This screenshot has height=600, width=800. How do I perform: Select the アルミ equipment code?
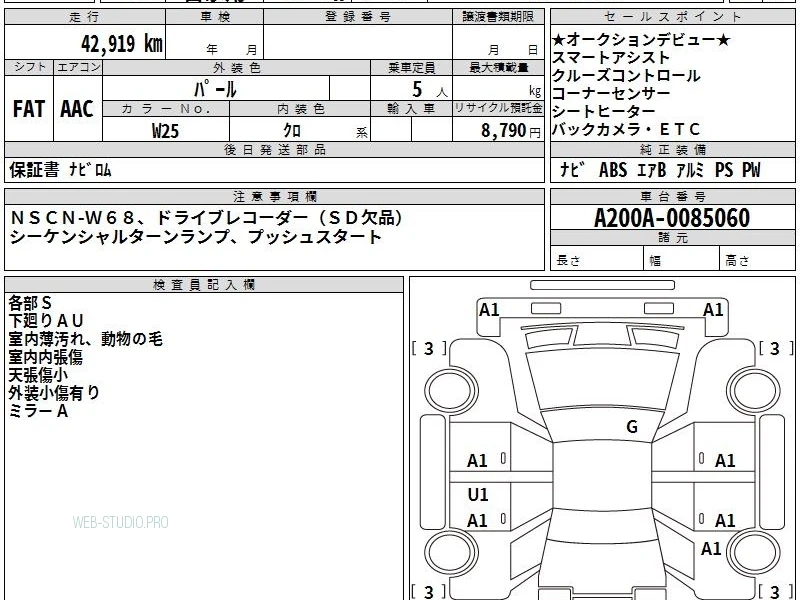tap(690, 170)
